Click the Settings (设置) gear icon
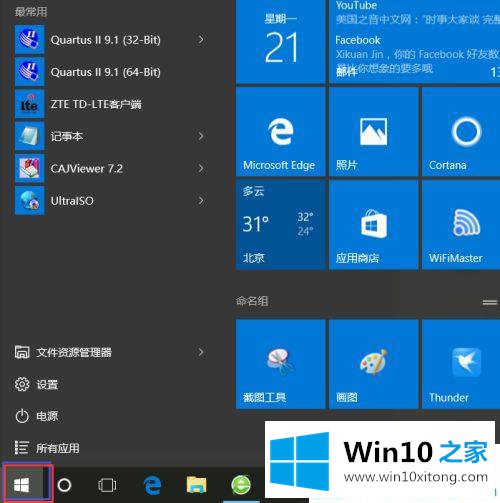 (x=22, y=384)
